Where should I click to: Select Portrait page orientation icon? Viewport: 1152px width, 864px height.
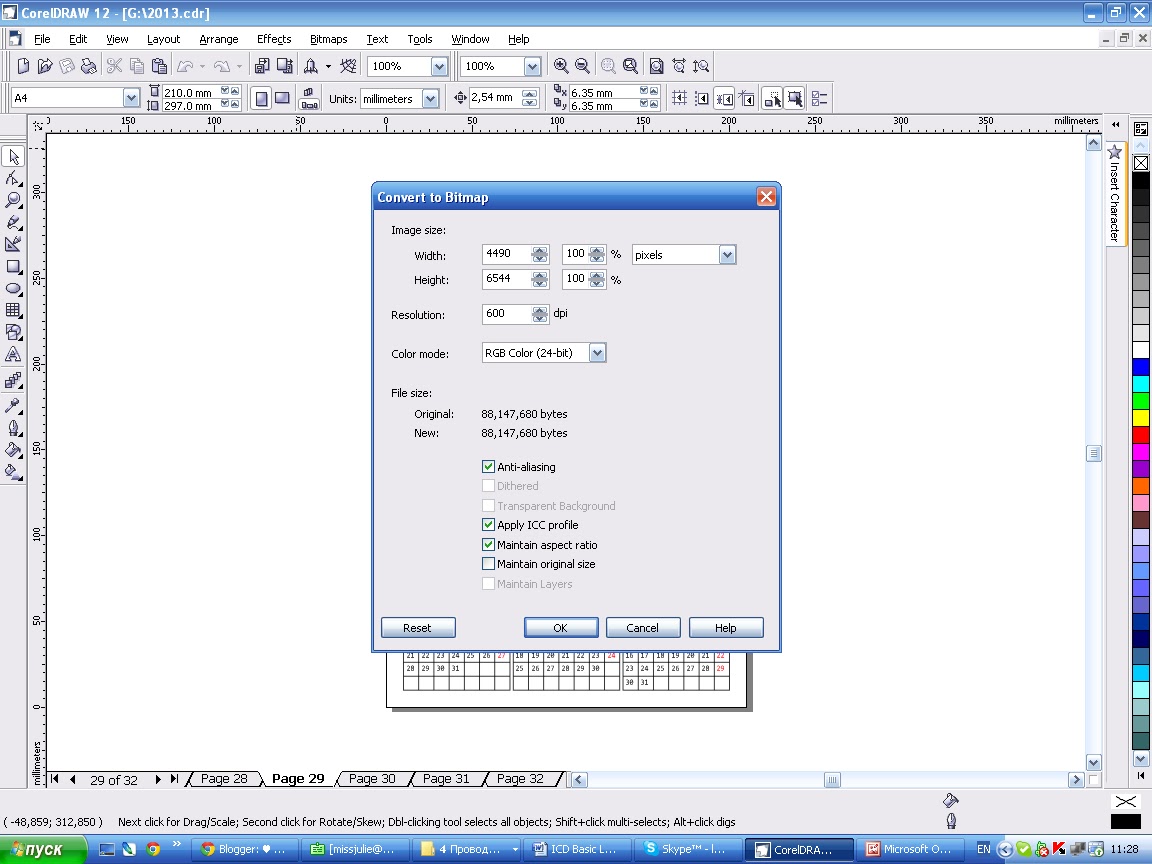tap(261, 98)
